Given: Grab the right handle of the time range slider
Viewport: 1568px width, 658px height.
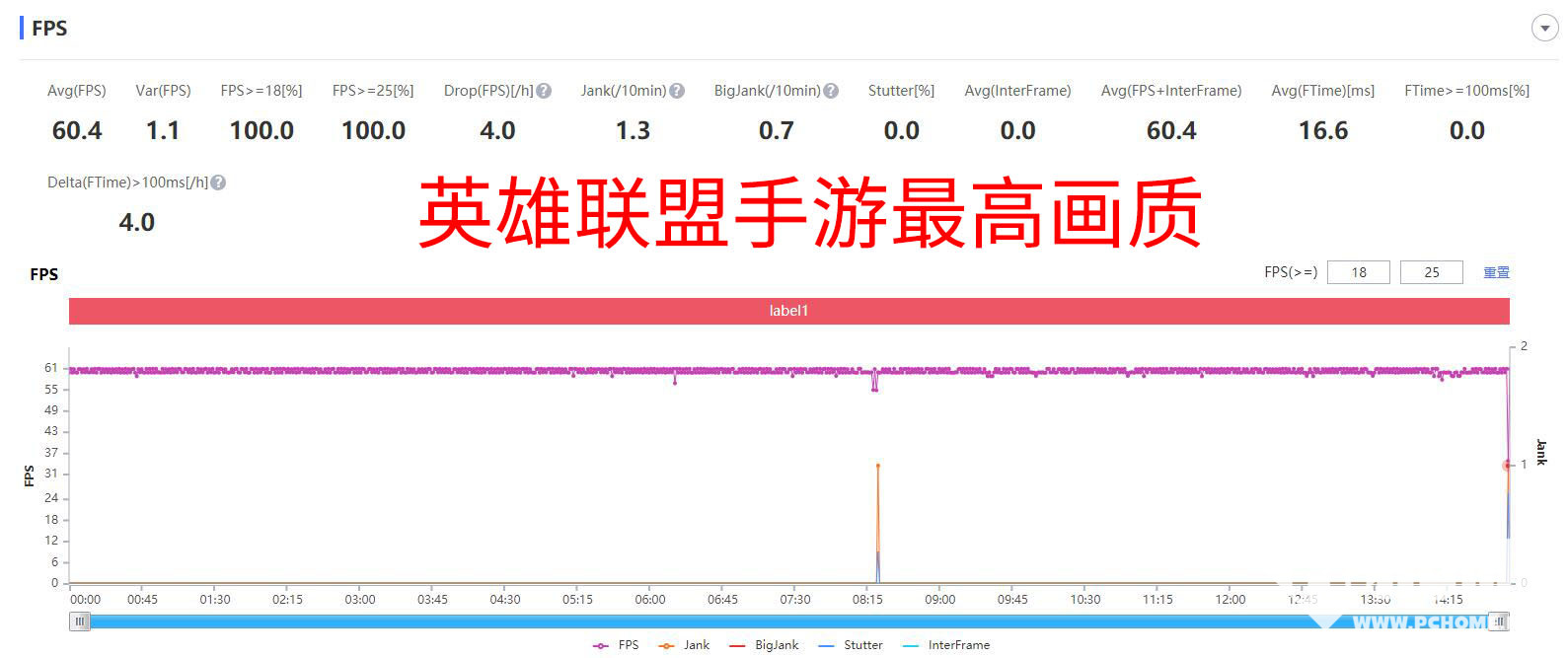Looking at the screenshot, I should click(x=1500, y=621).
